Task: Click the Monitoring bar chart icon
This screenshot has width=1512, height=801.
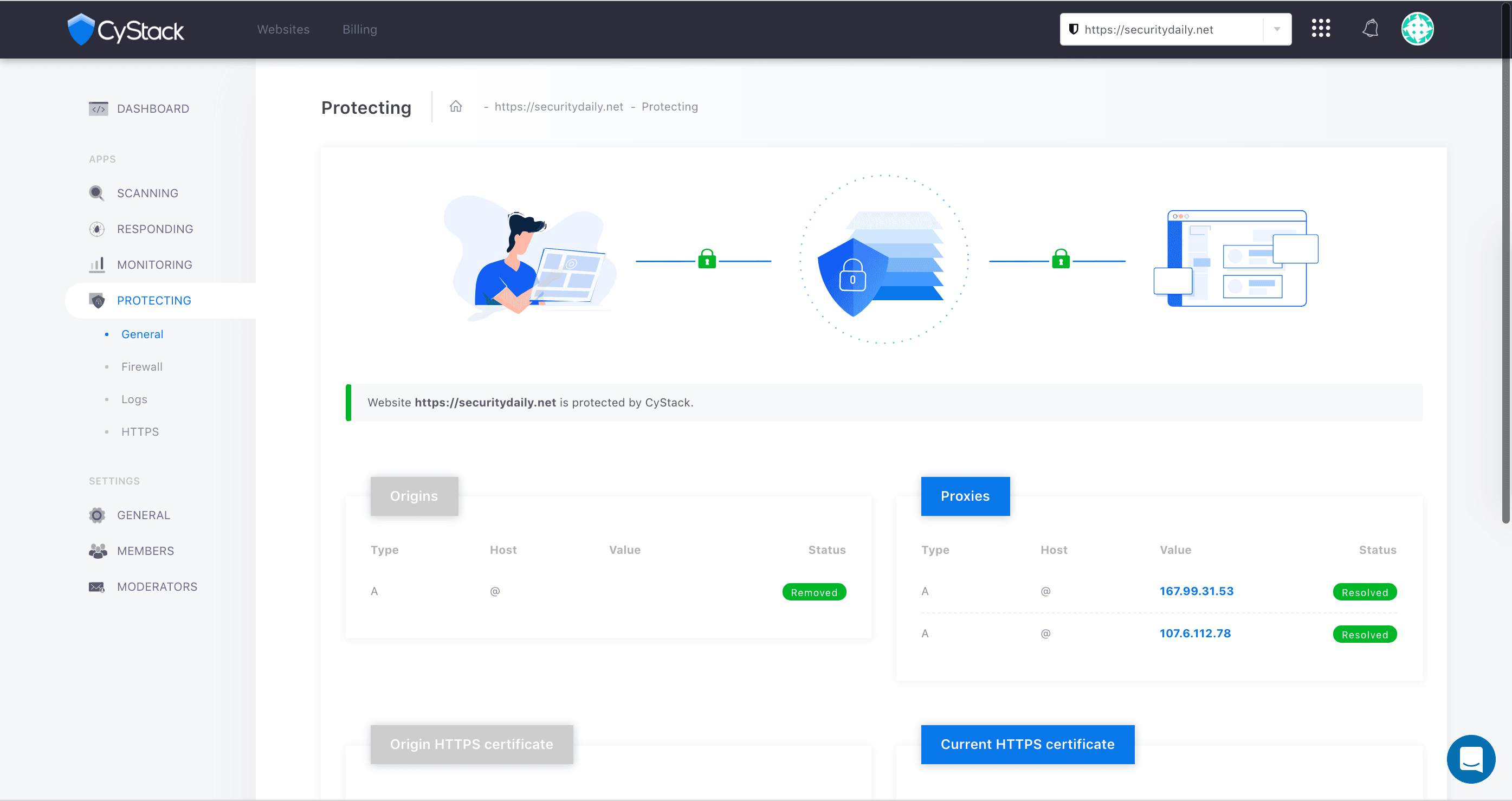Action: (x=97, y=264)
